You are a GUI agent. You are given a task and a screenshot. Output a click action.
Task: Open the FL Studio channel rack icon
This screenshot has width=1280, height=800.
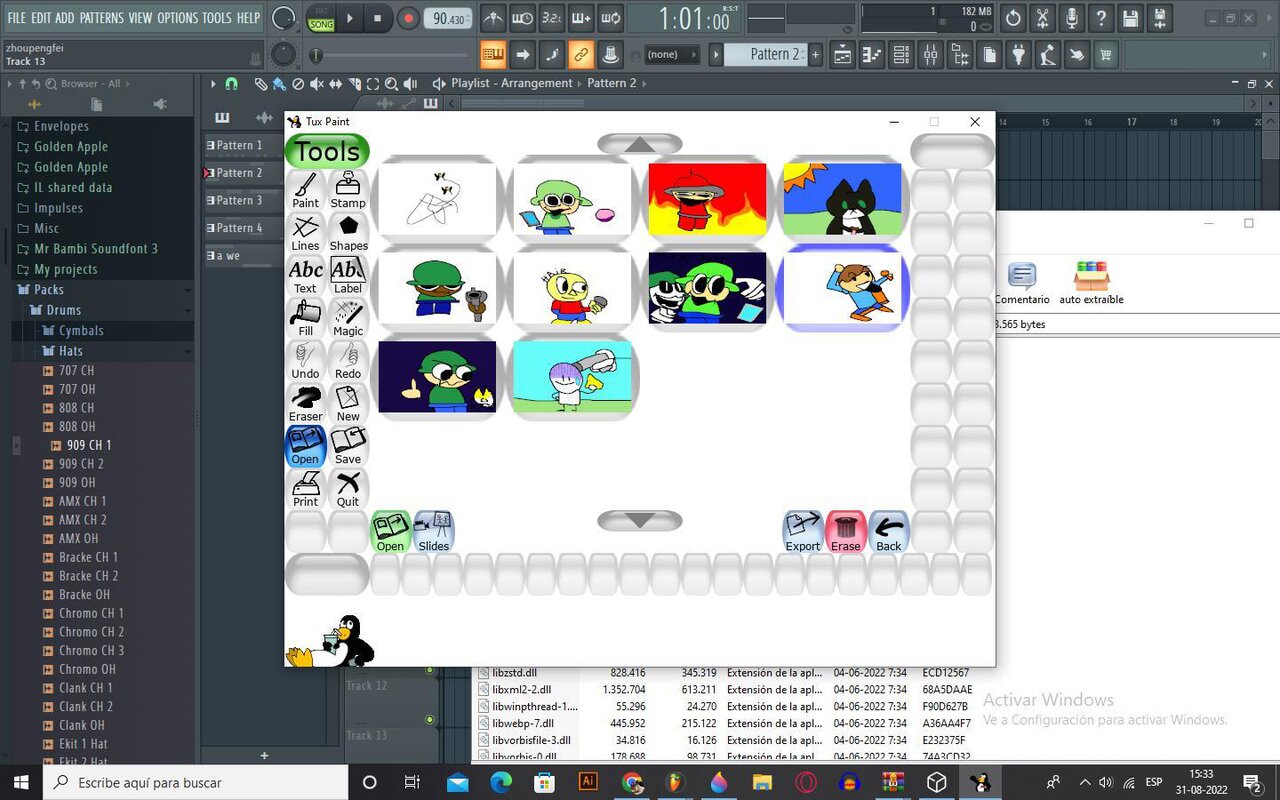pyautogui.click(x=901, y=55)
